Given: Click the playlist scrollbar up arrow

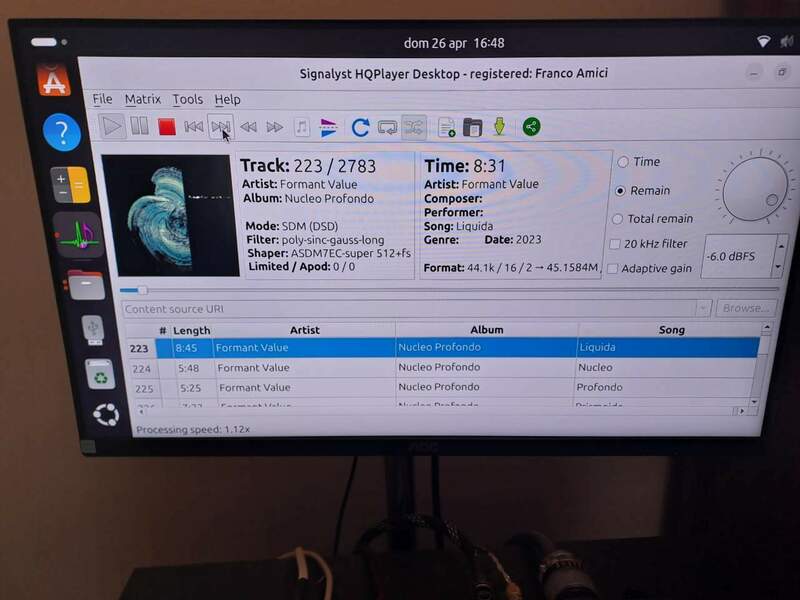Looking at the screenshot, I should [x=766, y=327].
